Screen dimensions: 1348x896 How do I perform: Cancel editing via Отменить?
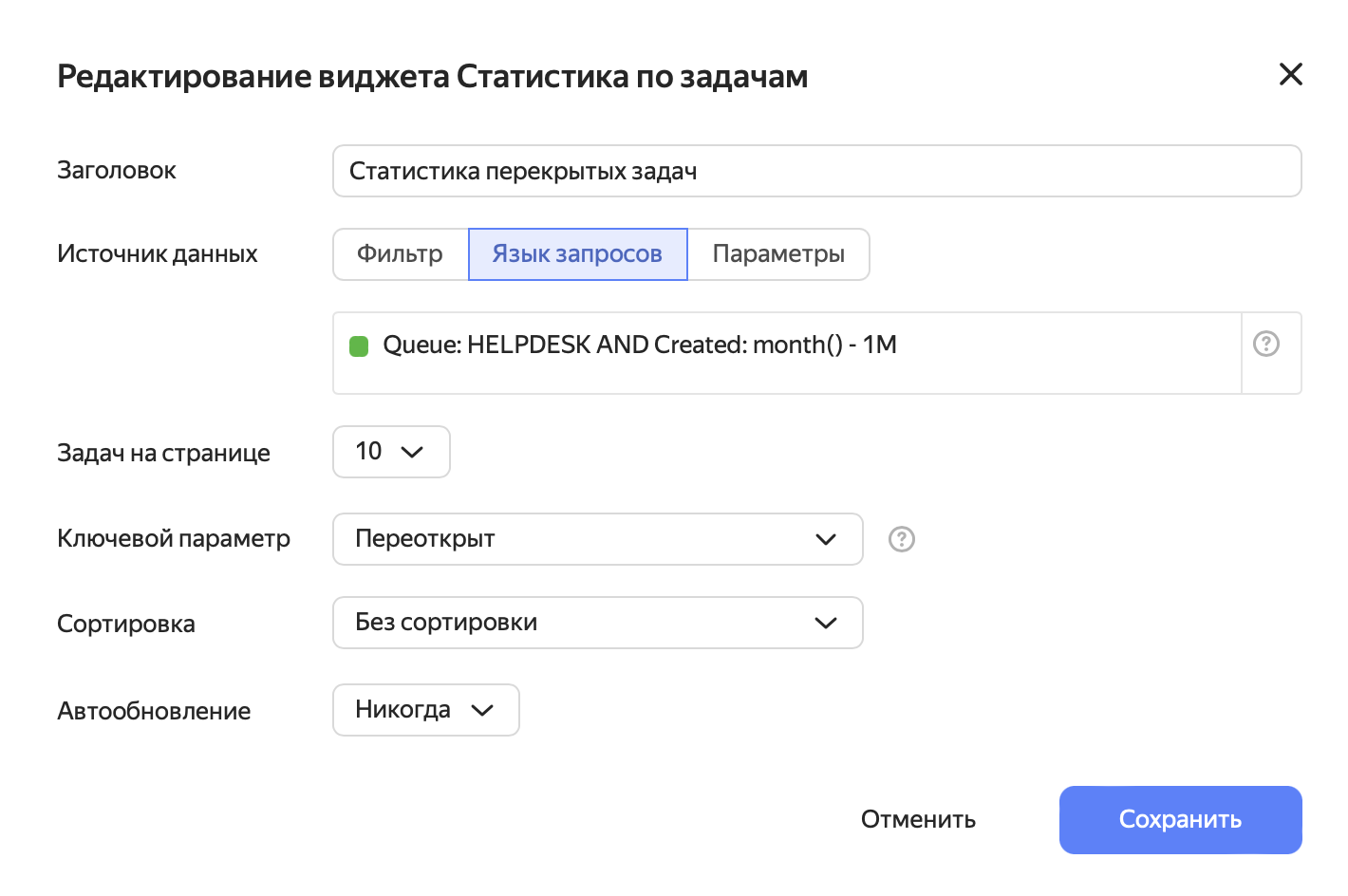(917, 819)
